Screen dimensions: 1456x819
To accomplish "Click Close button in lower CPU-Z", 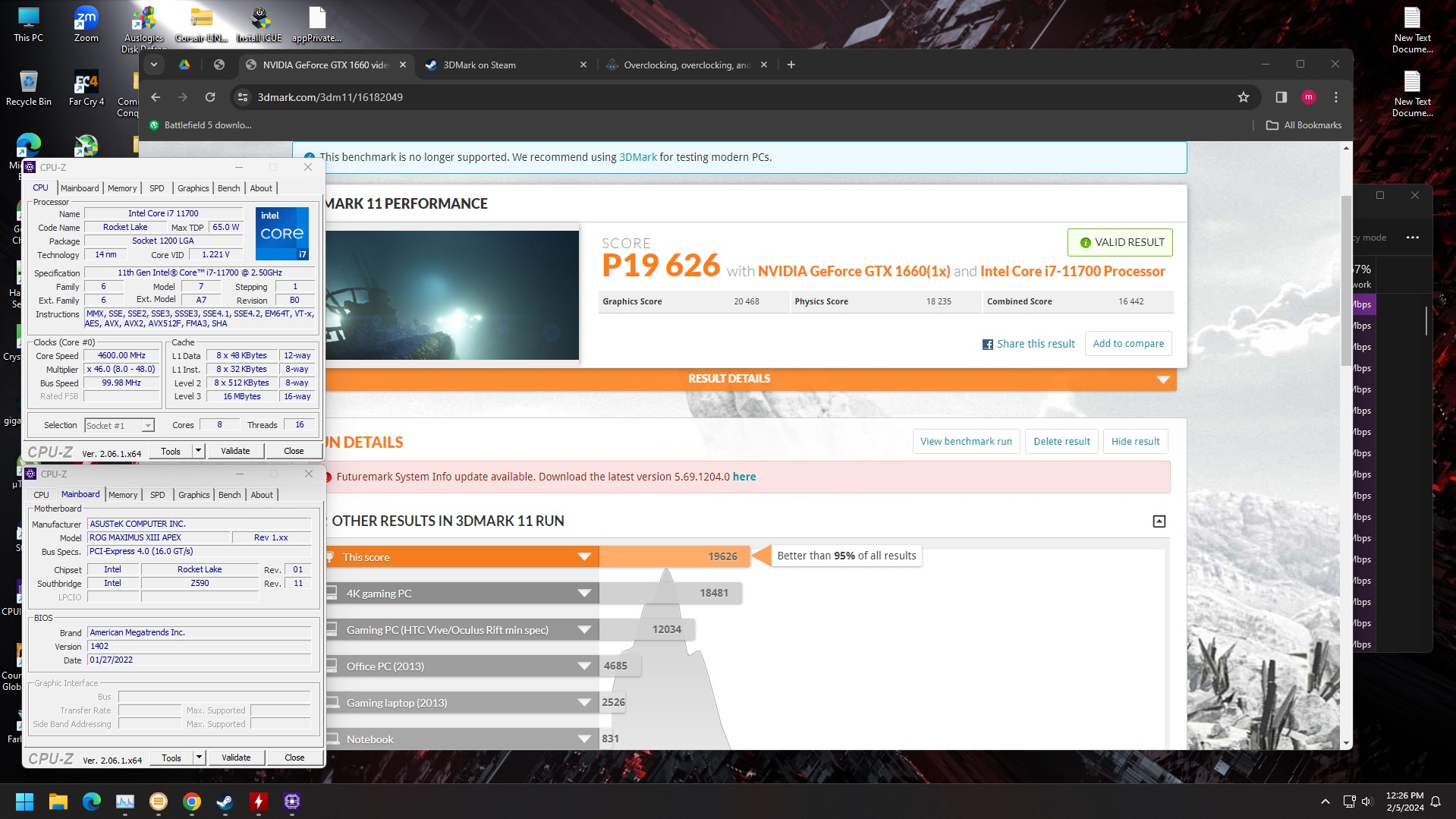I will coord(294,758).
